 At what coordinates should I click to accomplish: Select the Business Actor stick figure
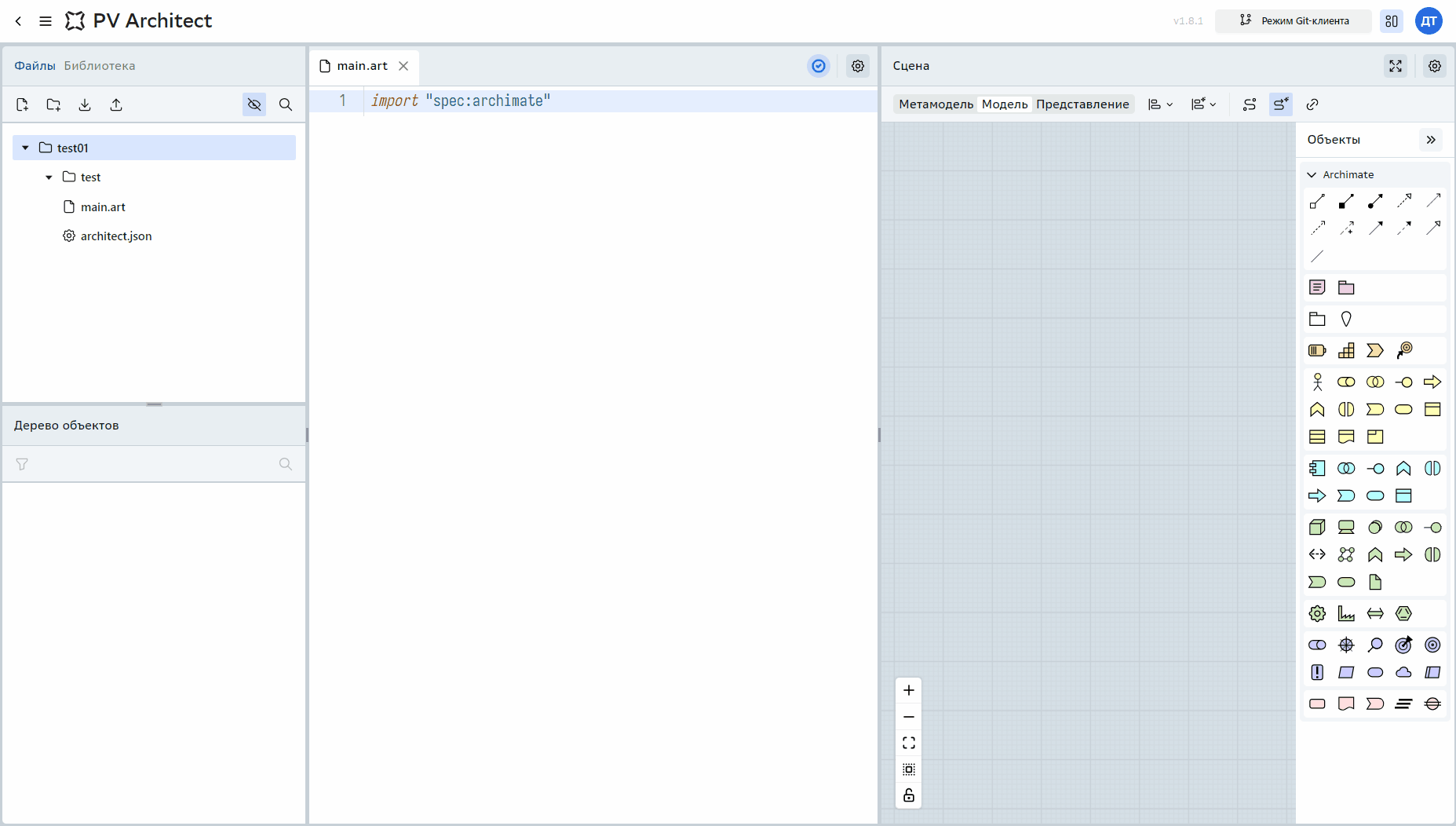[x=1317, y=382]
